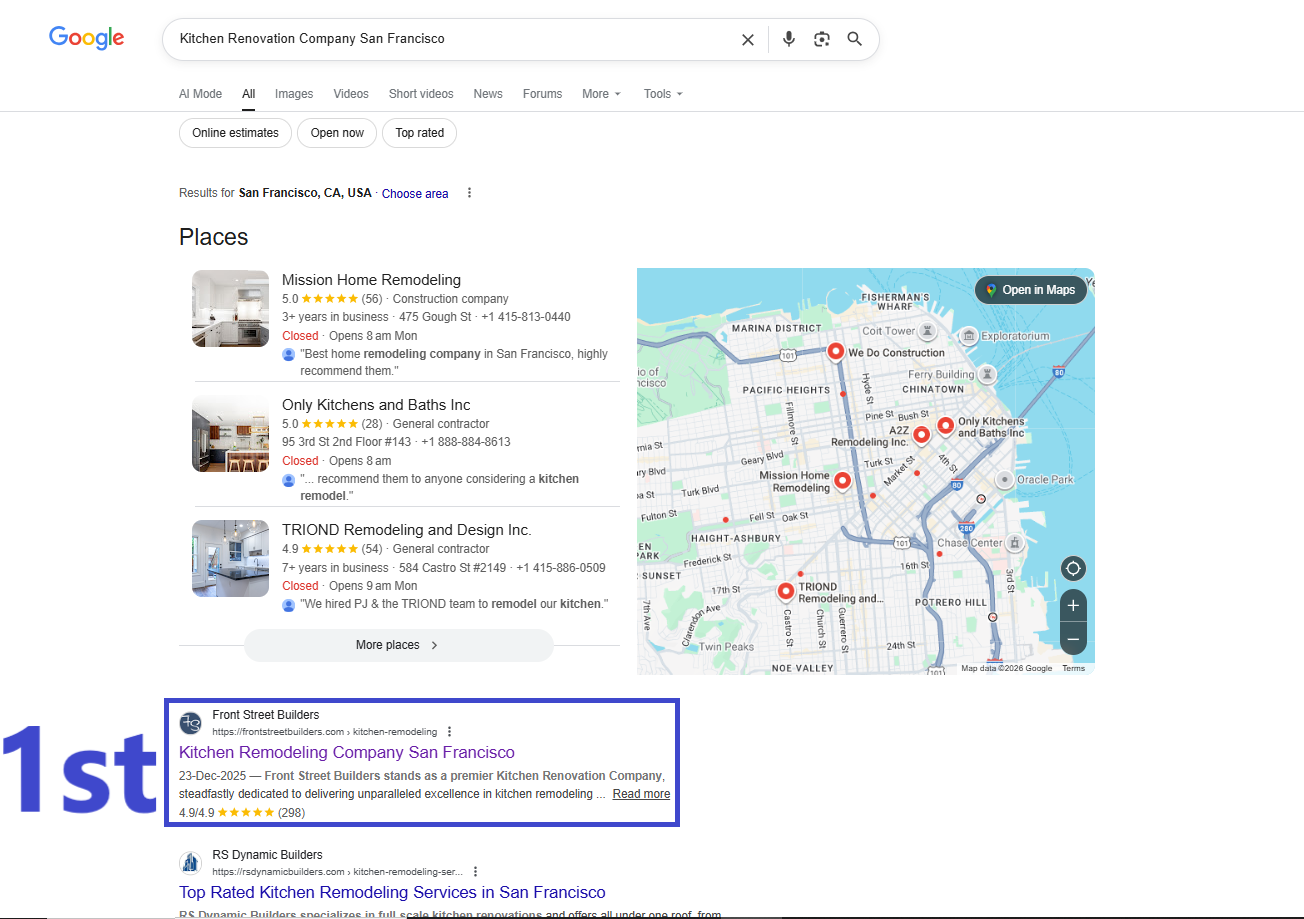
Task: Click the magnifier search icon
Action: click(855, 39)
